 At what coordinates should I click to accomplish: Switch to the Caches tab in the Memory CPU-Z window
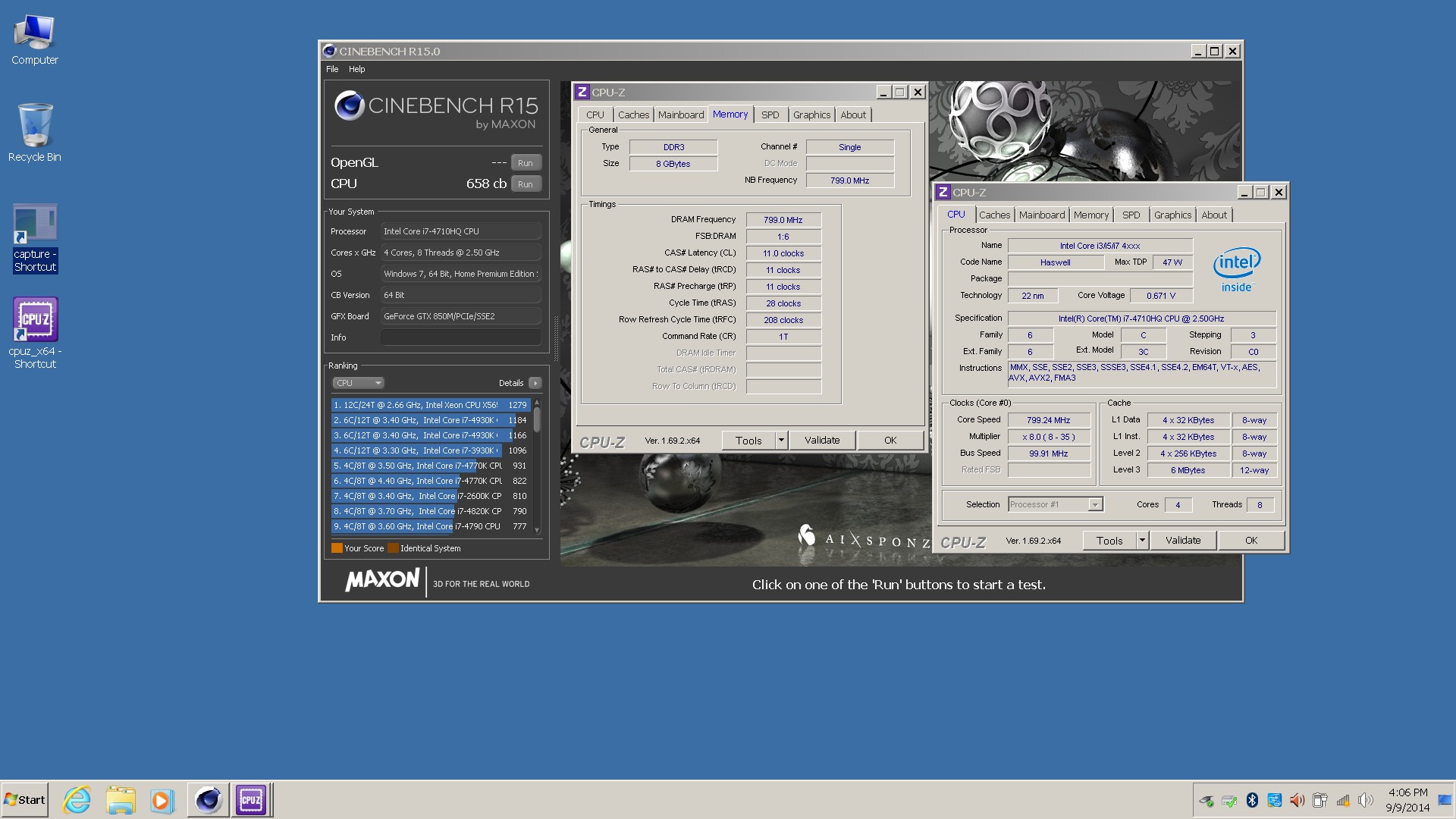[x=633, y=115]
